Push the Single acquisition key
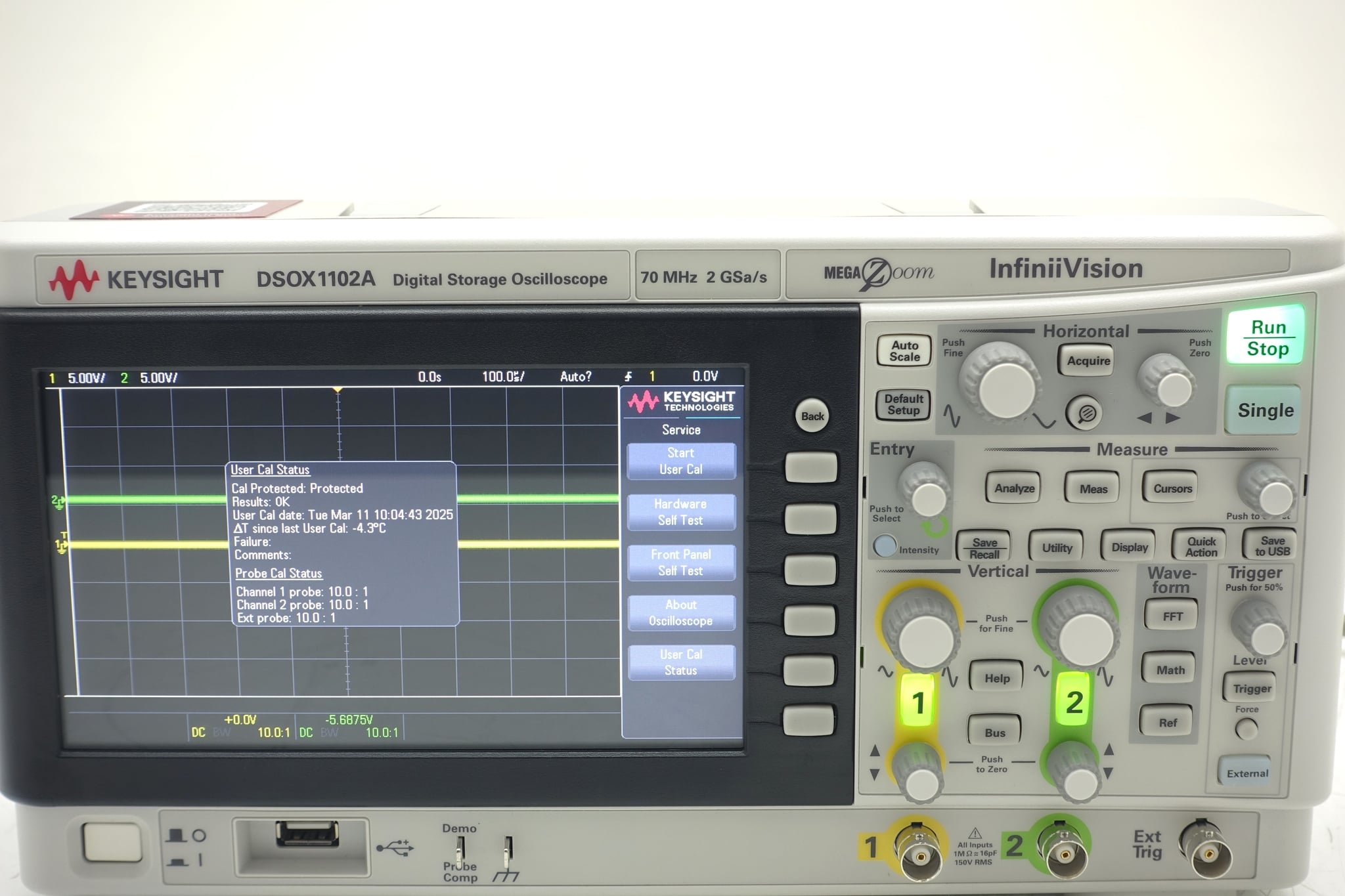This screenshot has height=896, width=1345. tap(1264, 410)
